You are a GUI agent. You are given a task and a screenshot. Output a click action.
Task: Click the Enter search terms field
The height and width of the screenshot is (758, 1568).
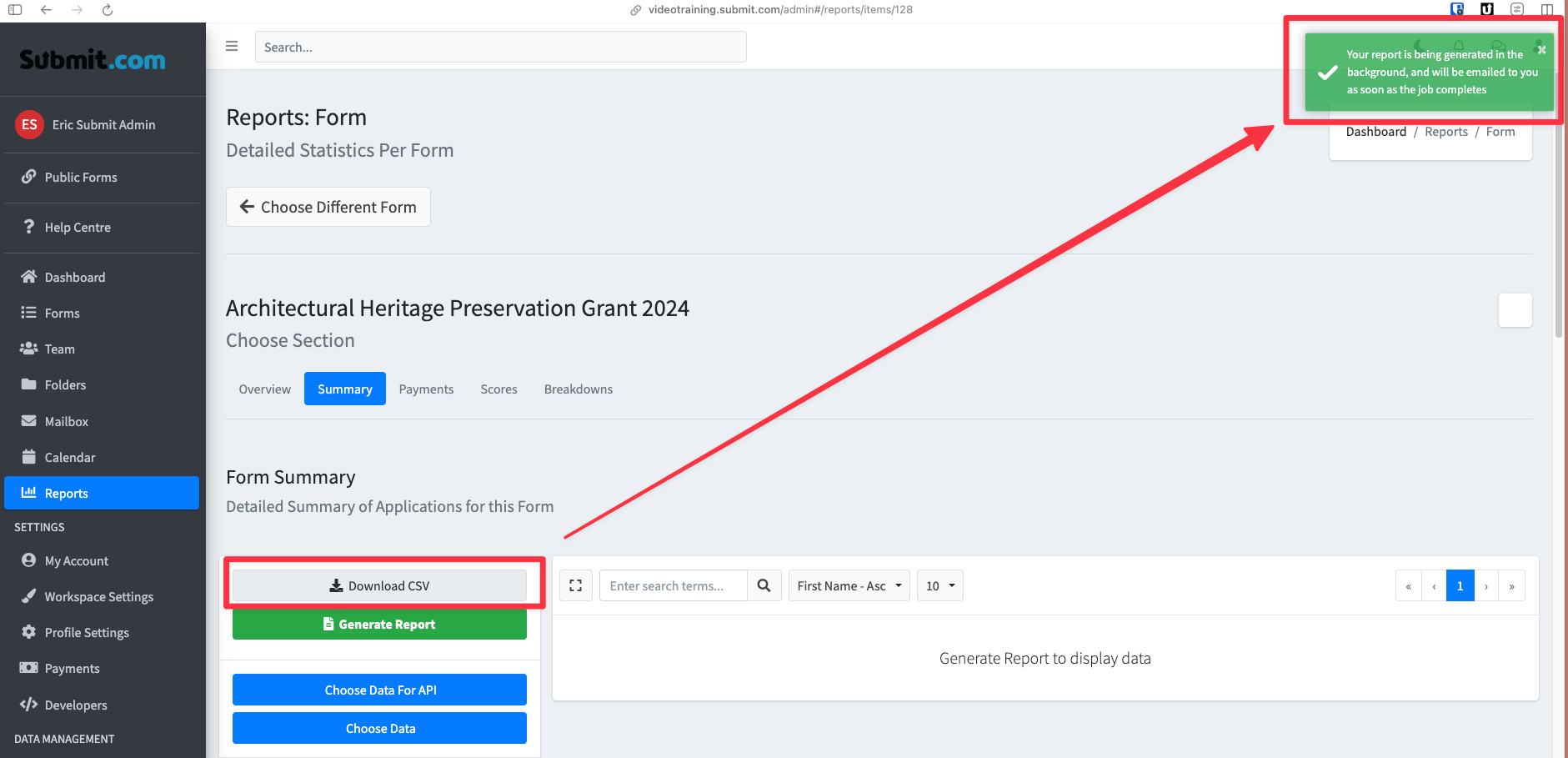click(x=673, y=586)
